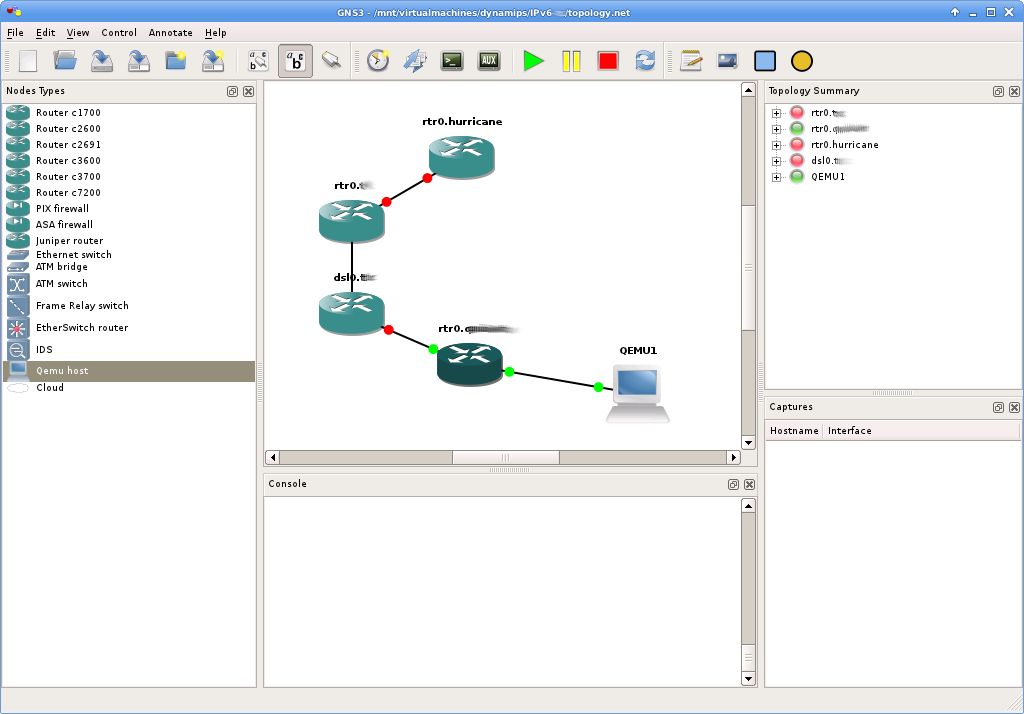Open a topology file via folder icon

pyautogui.click(x=65, y=61)
